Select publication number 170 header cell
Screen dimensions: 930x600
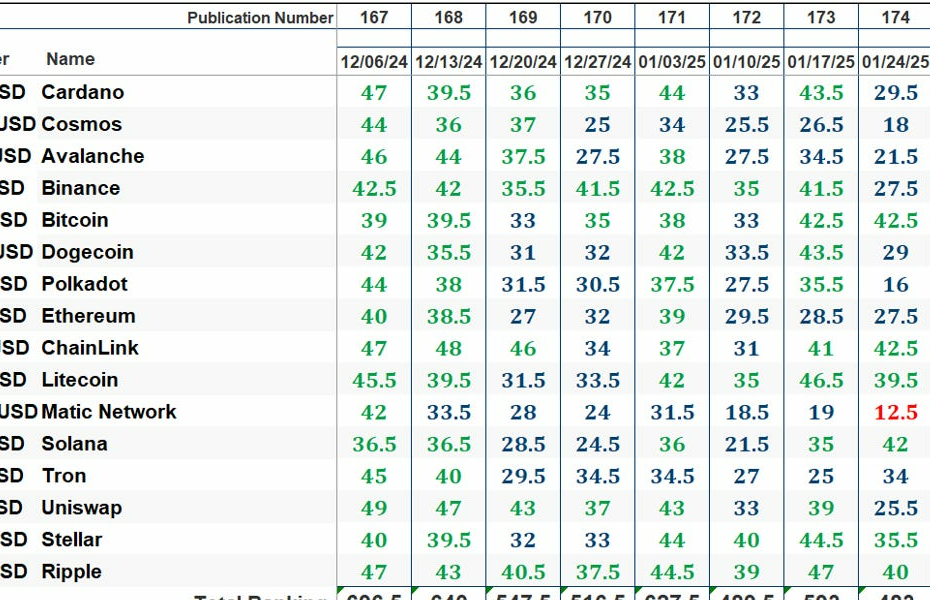(x=597, y=17)
